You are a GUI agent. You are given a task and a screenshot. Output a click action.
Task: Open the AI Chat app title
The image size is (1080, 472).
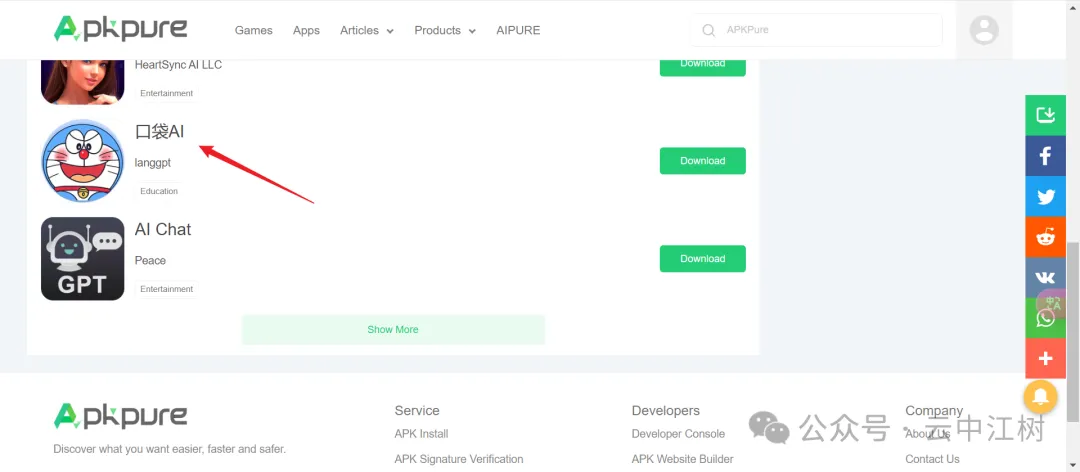[163, 229]
